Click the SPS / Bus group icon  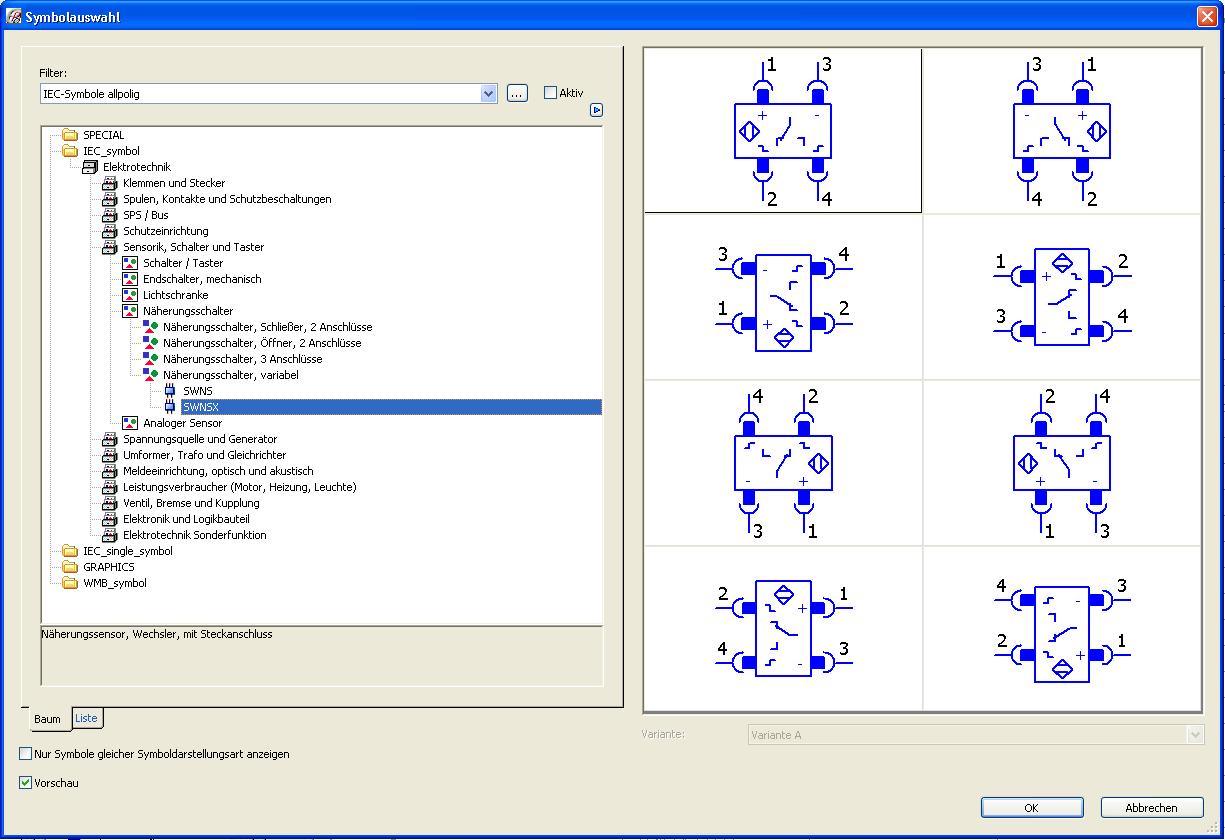point(109,215)
